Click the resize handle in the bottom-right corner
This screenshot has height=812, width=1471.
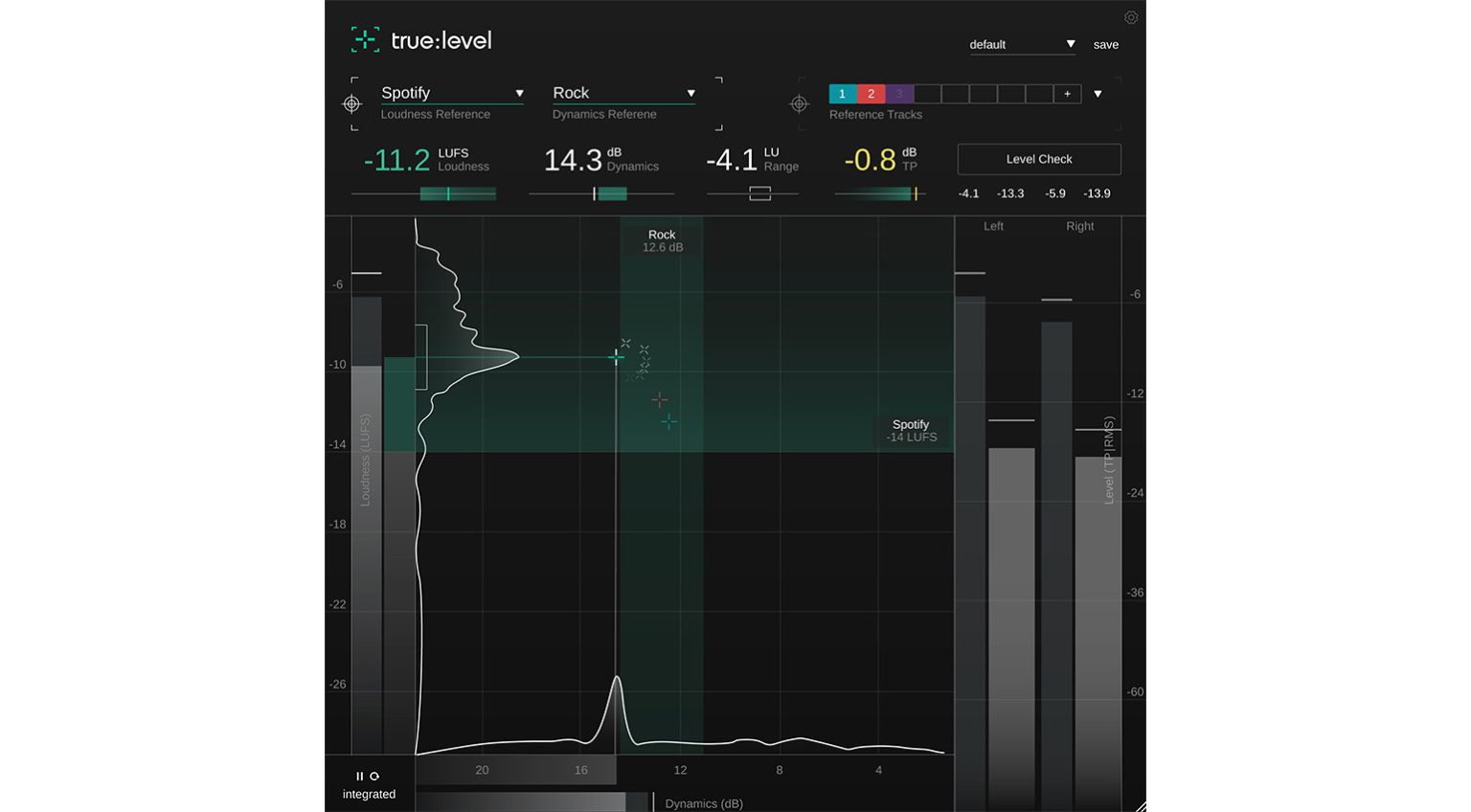point(1138,805)
